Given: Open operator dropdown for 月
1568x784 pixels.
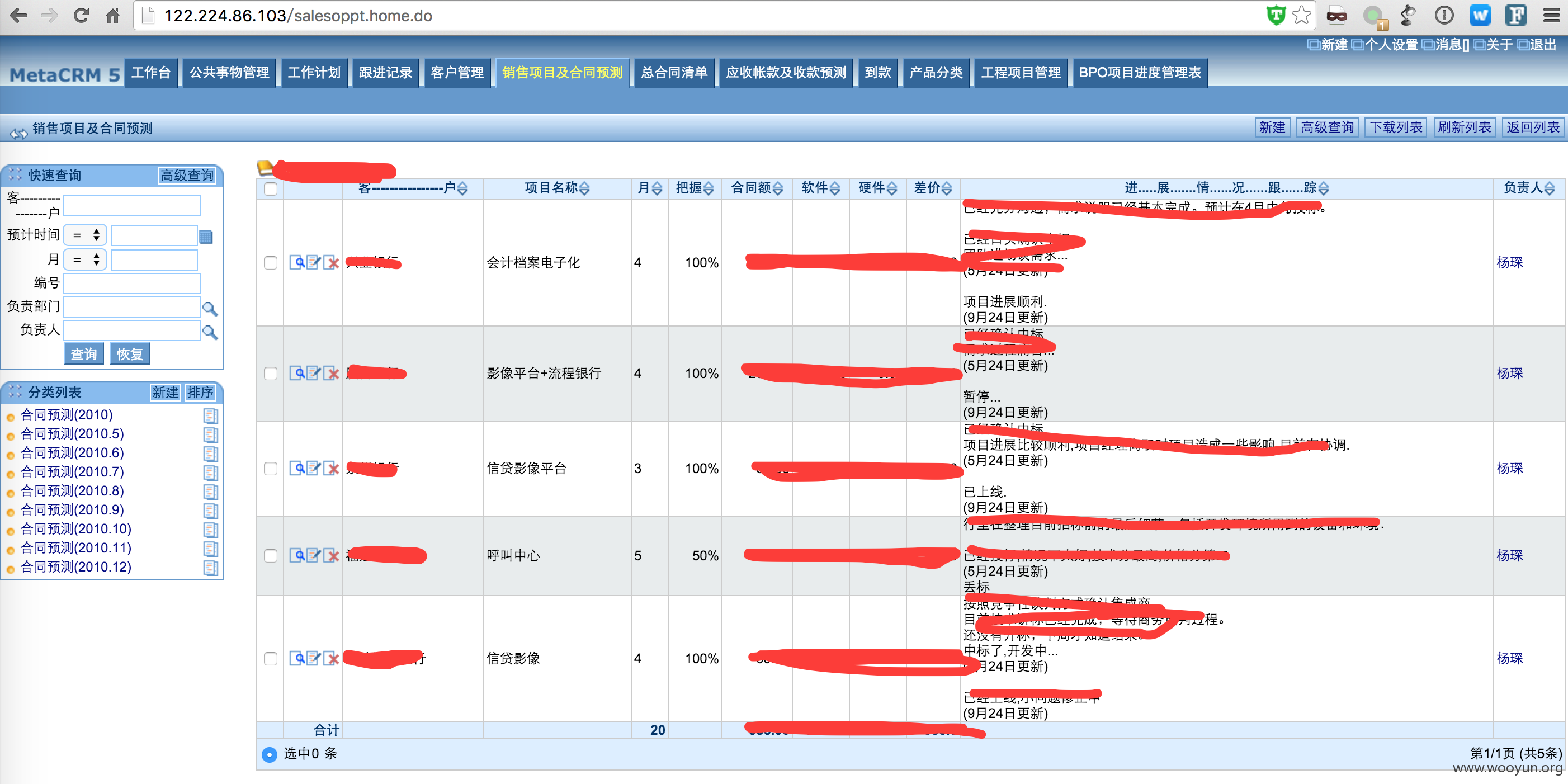Looking at the screenshot, I should click(85, 260).
